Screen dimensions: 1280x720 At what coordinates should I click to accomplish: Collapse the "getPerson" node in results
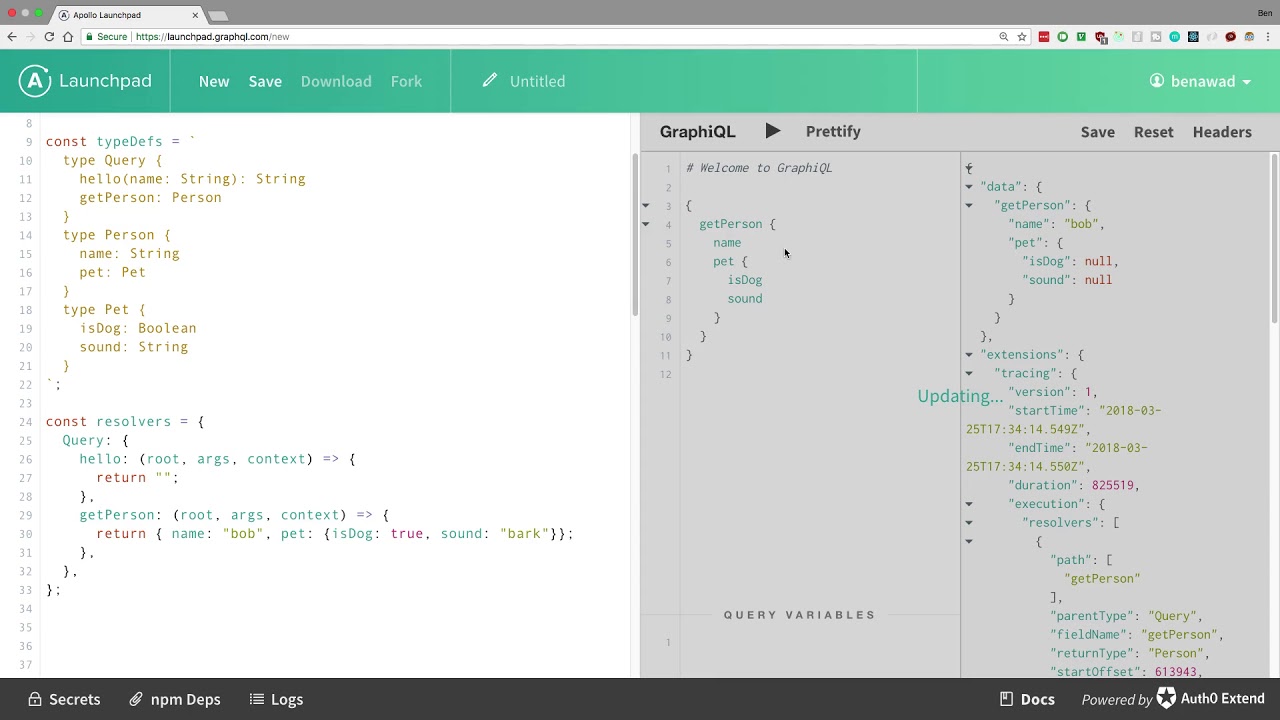point(968,205)
